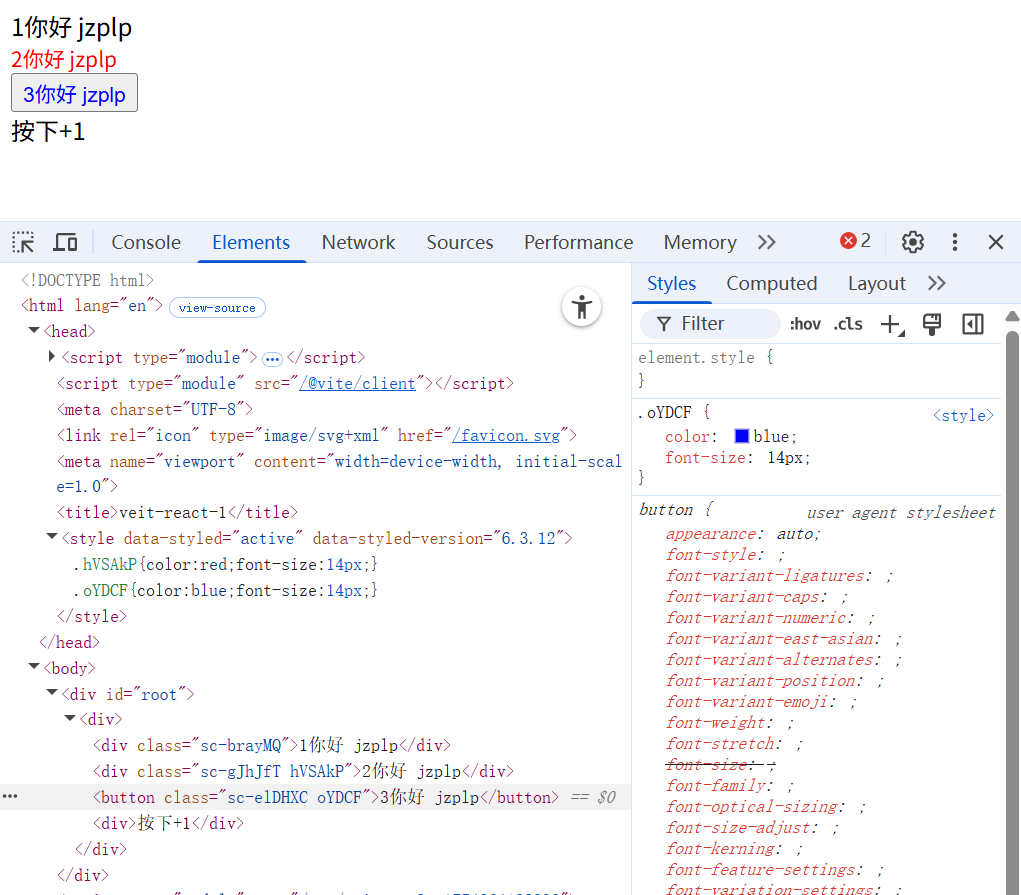Screen dimensions: 1021x895
Task: Click the red error count badge
Action: [x=856, y=241]
